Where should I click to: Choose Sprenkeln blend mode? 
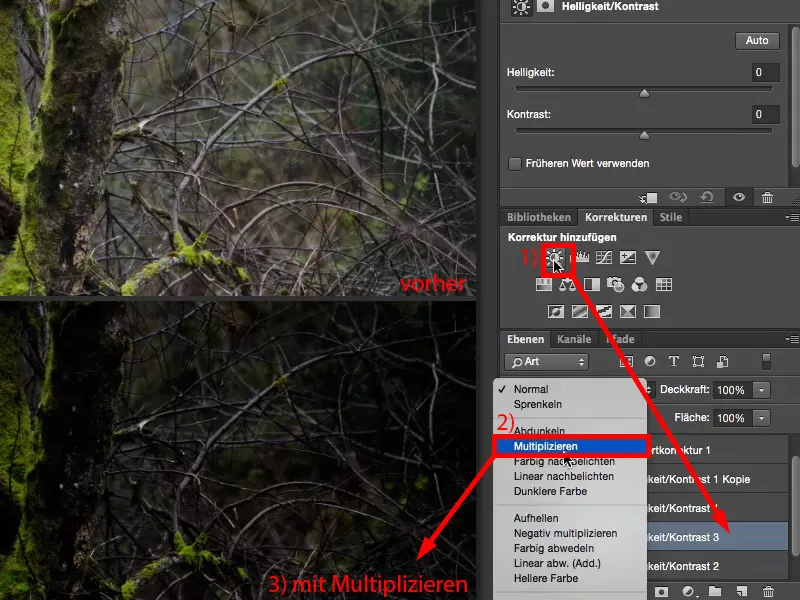tap(570, 404)
